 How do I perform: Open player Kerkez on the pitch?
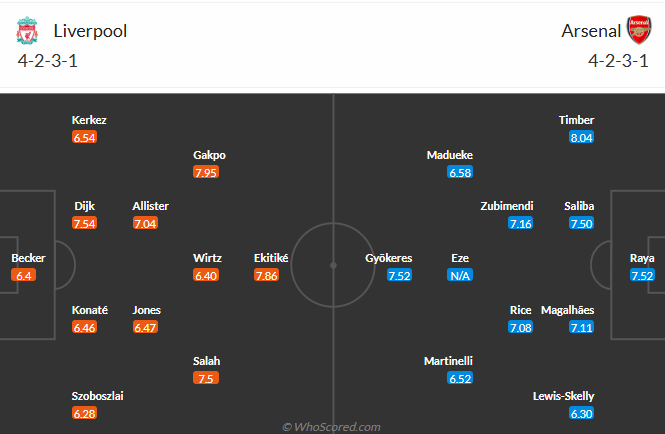coord(89,120)
